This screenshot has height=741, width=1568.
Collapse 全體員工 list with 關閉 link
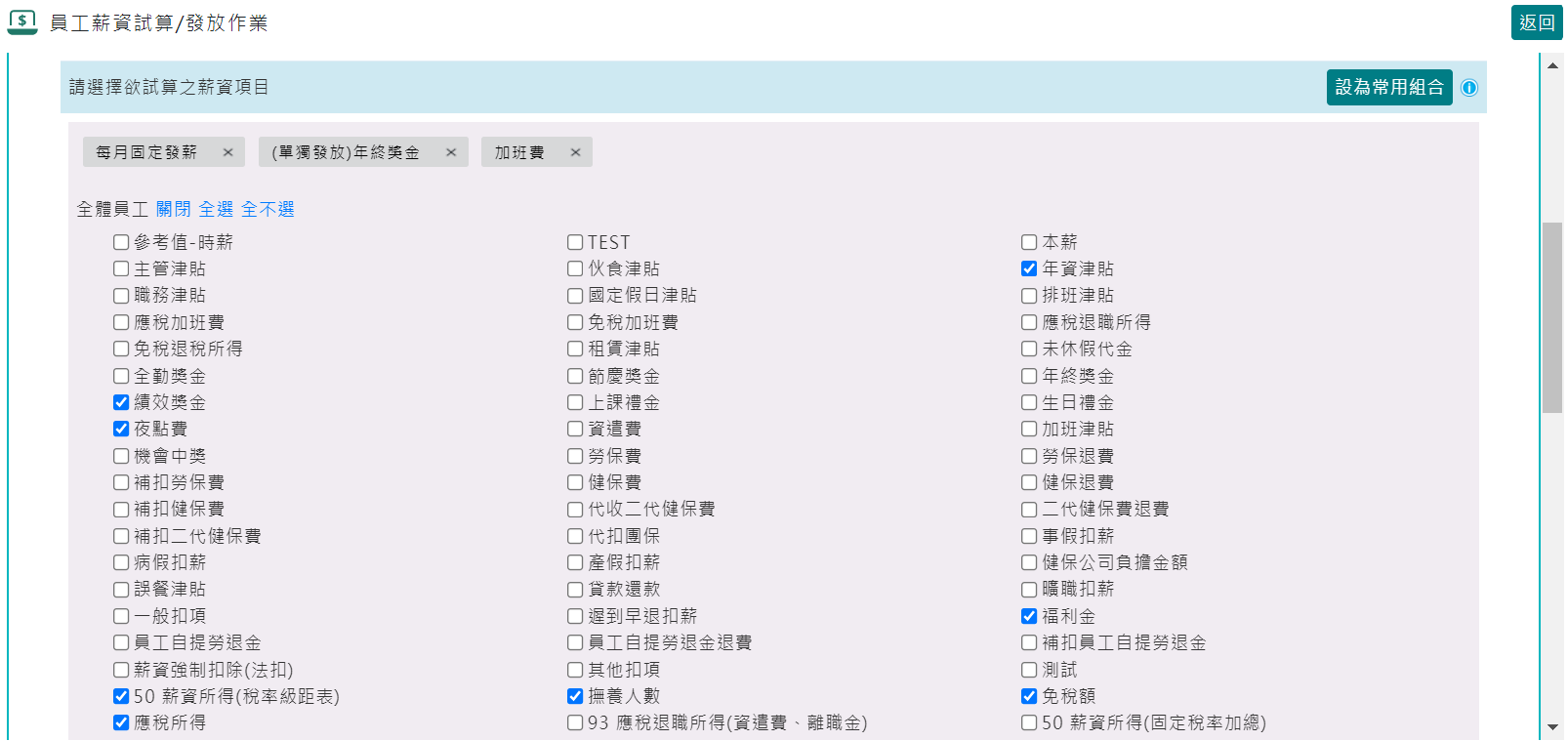pyautogui.click(x=174, y=209)
